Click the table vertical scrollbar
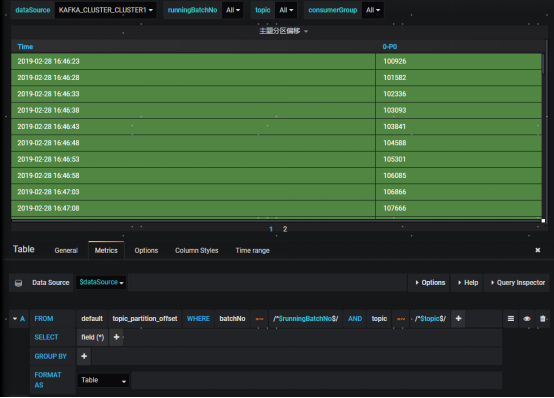554x398 pixels. 543,64
